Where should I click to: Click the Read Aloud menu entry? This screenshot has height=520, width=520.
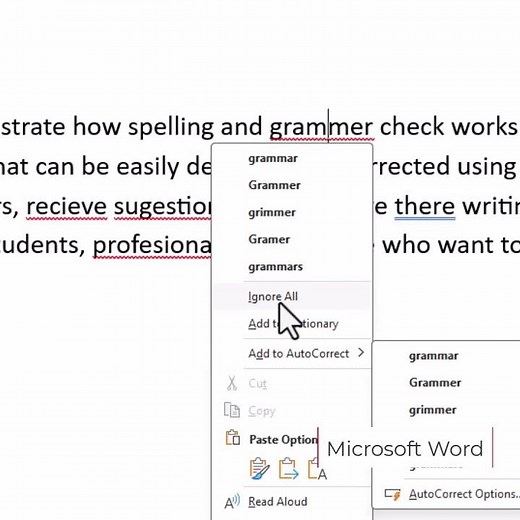[x=278, y=502]
